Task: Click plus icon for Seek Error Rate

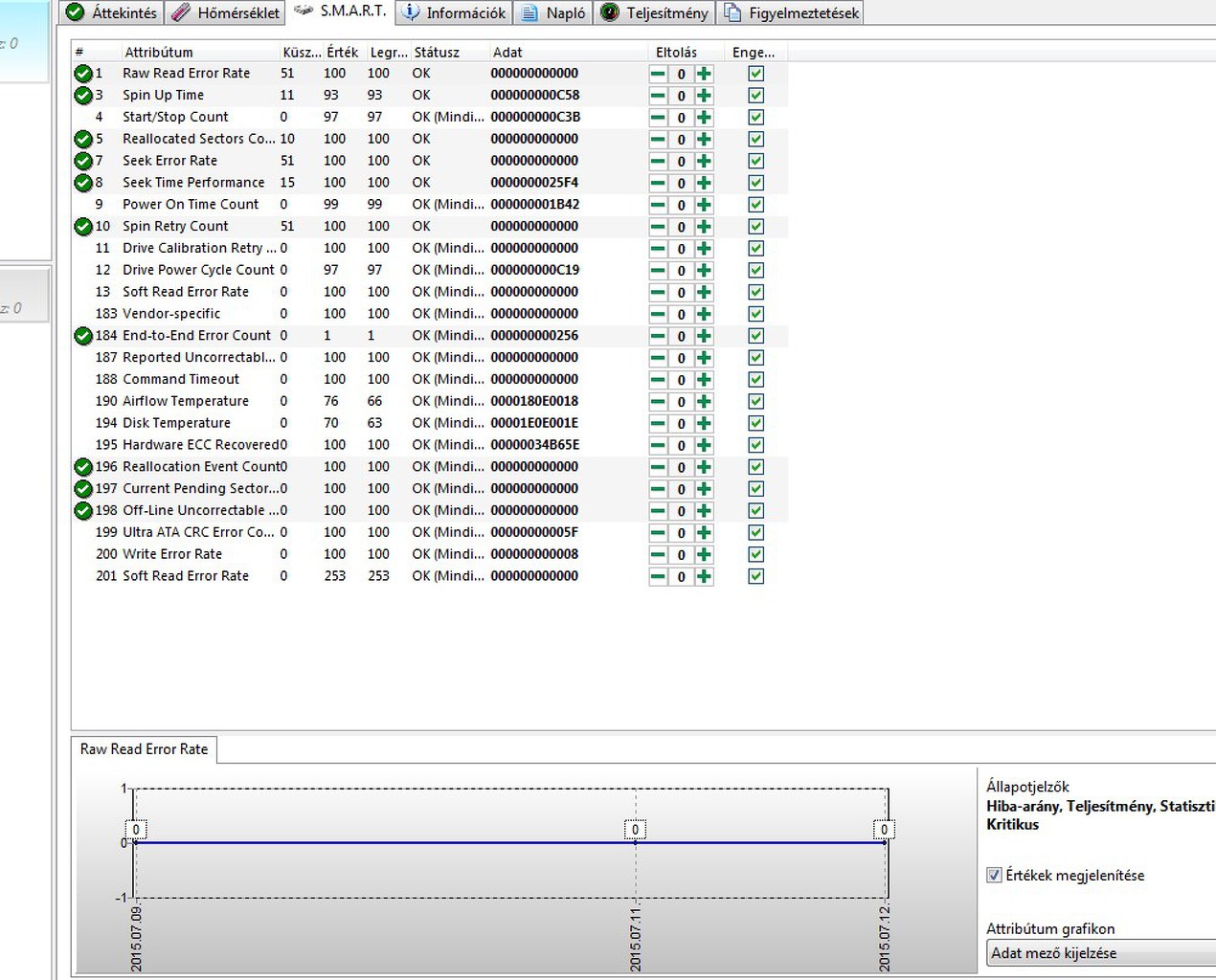Action: pos(704,162)
